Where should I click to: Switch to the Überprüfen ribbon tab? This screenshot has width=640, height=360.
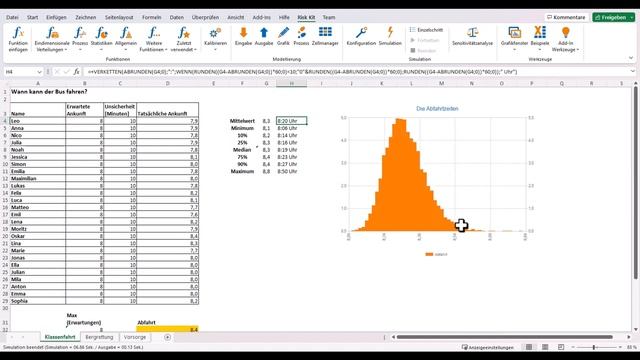tap(205, 17)
